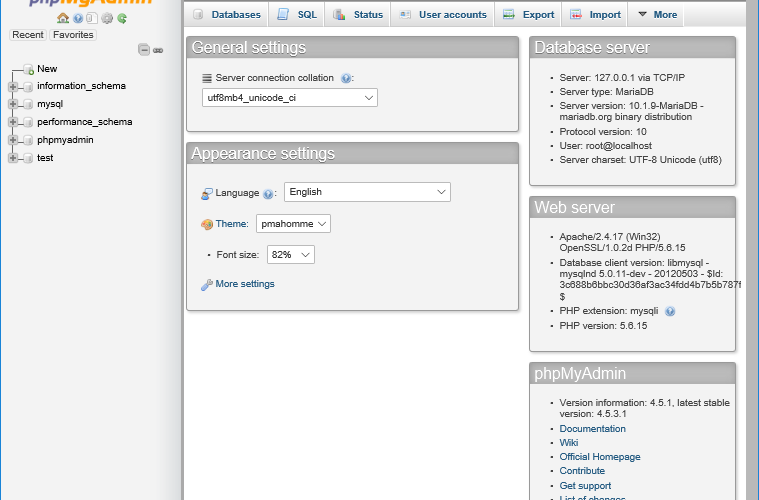The image size is (759, 500).
Task: Click the Theme palette icon
Action: pyautogui.click(x=207, y=224)
